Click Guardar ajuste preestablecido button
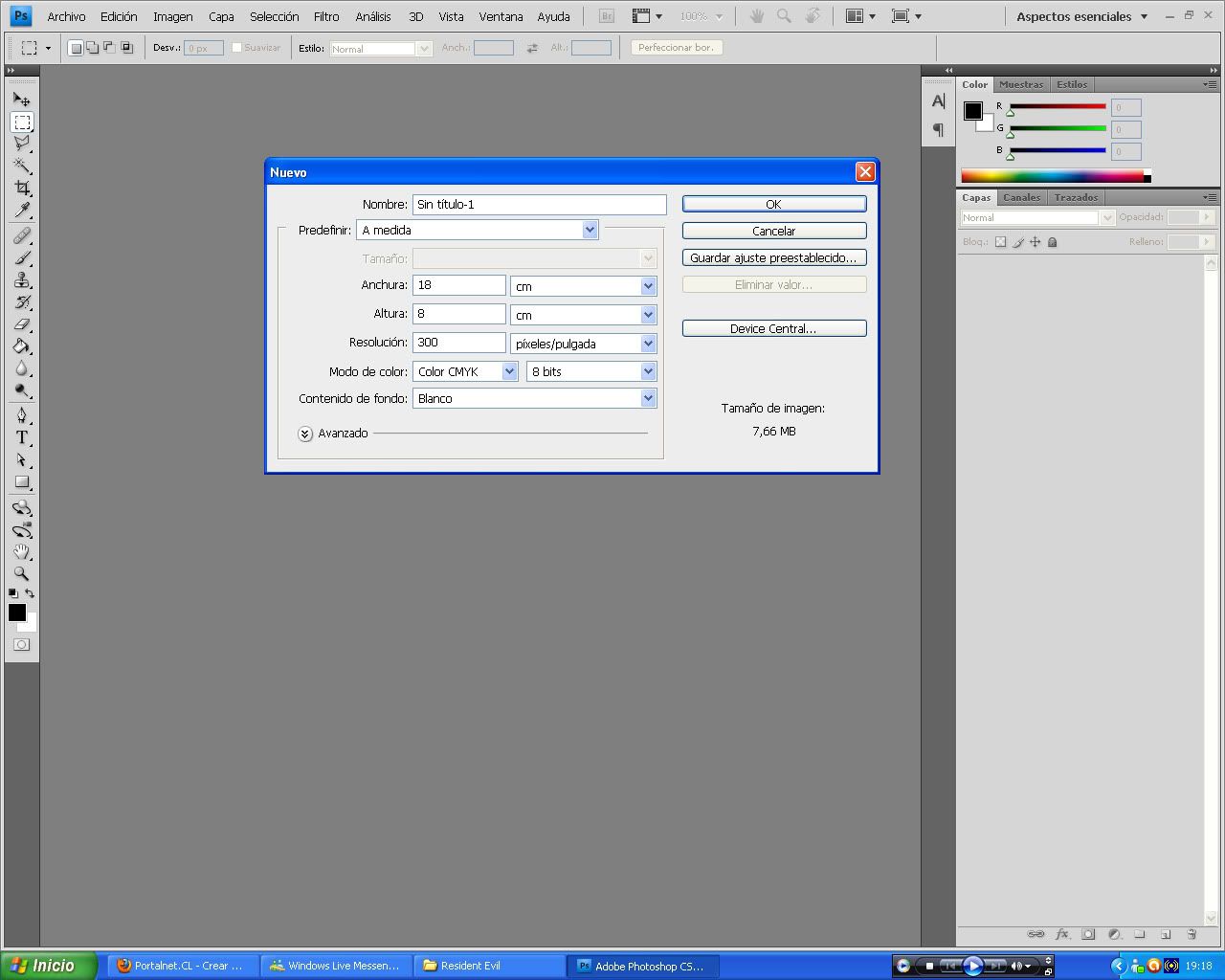Screen dimensions: 1225x980 click(x=774, y=257)
